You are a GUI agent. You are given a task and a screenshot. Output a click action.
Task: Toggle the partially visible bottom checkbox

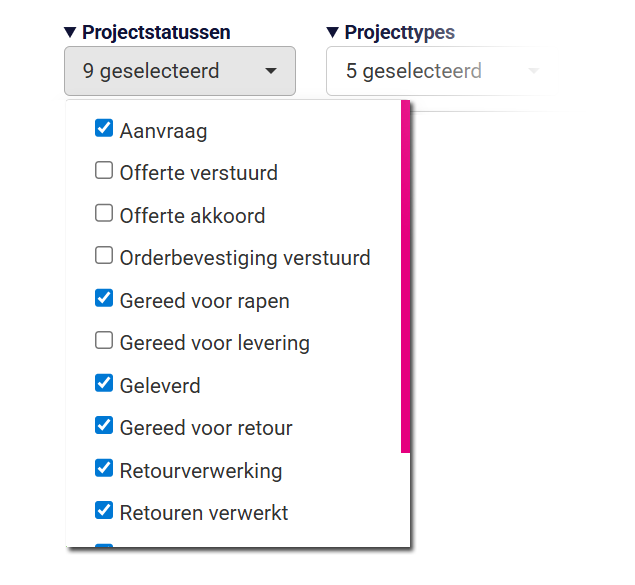104,547
